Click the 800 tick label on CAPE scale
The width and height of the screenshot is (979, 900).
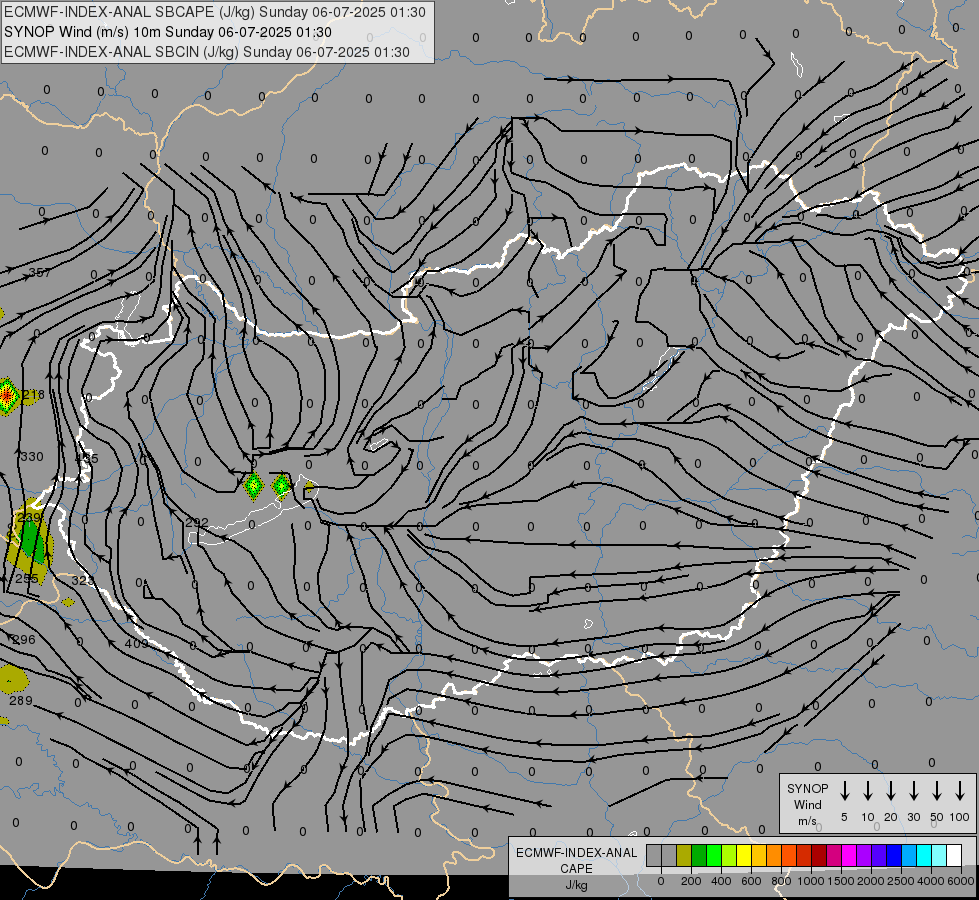(x=781, y=881)
